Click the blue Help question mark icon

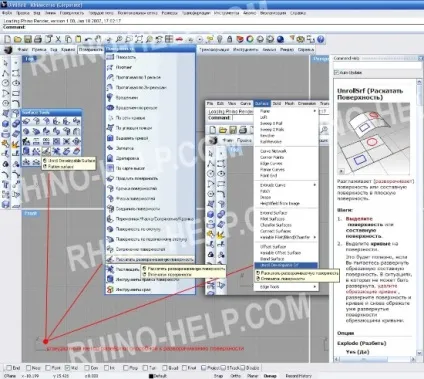(x=320, y=39)
